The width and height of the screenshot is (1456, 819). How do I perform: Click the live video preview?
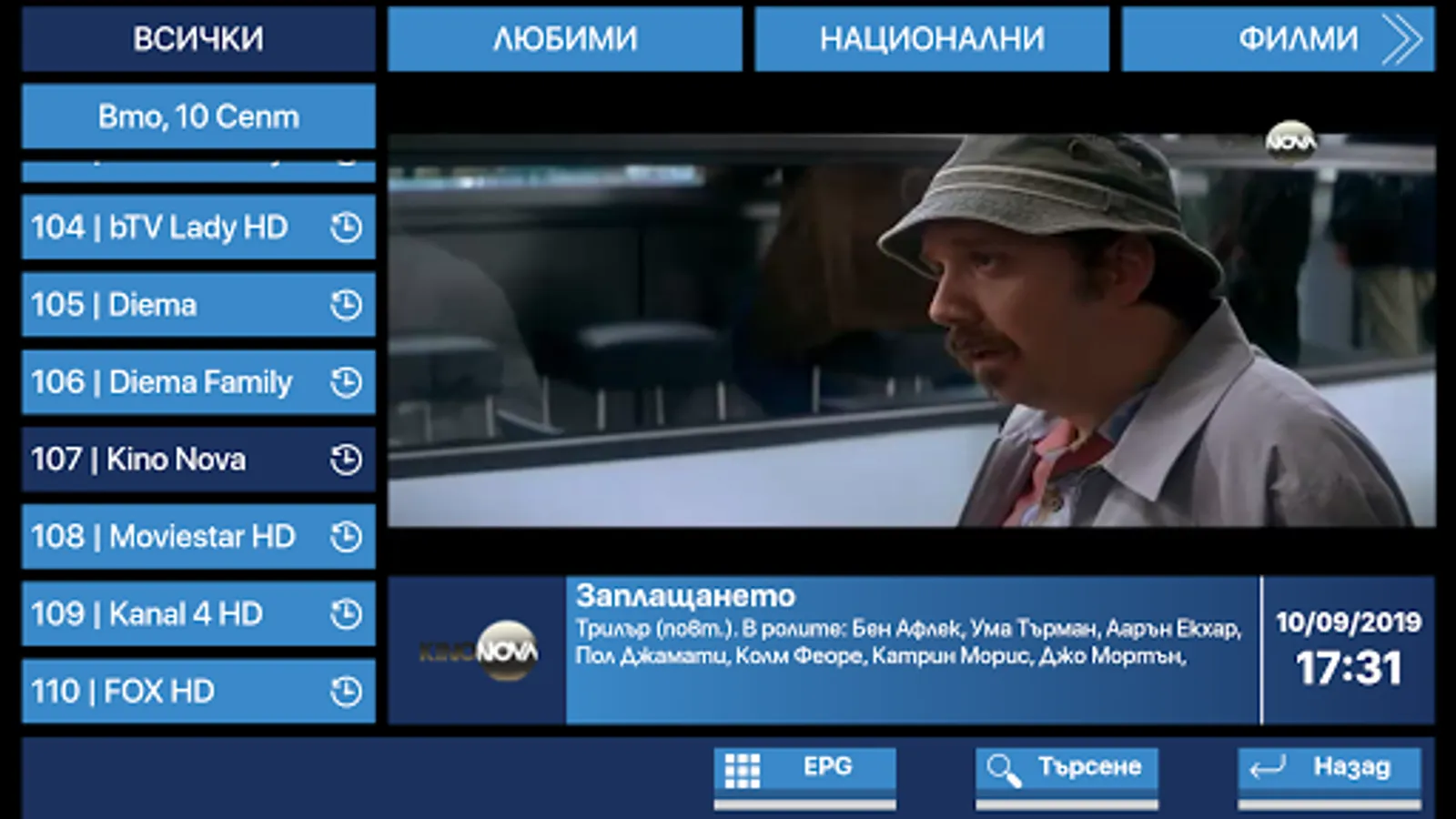(x=912, y=331)
